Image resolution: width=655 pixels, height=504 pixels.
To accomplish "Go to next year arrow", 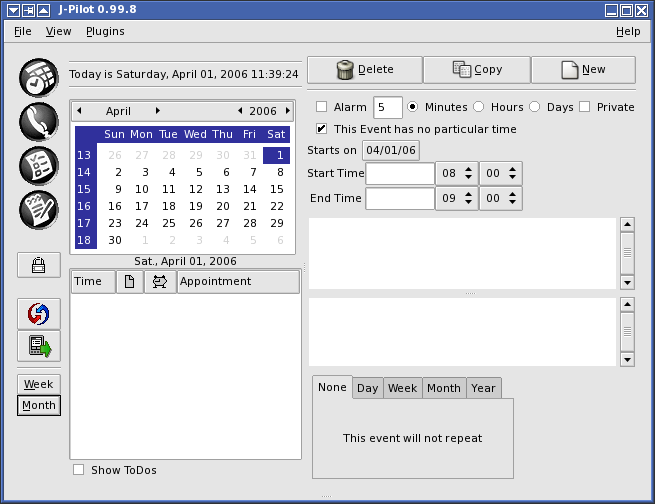I will pos(288,111).
